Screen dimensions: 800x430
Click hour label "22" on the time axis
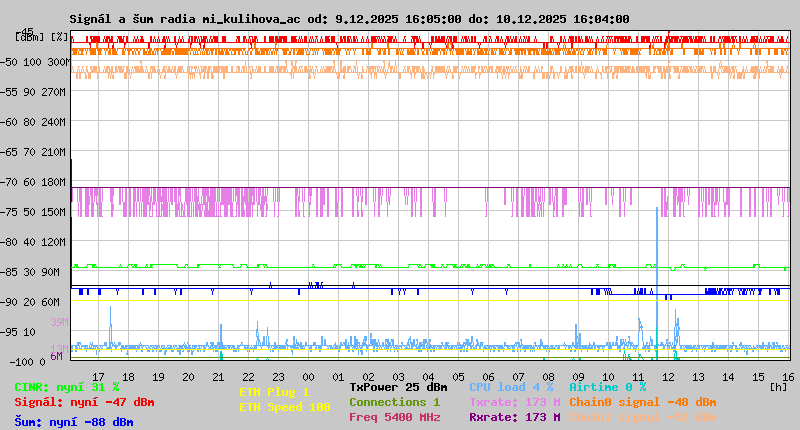click(248, 377)
